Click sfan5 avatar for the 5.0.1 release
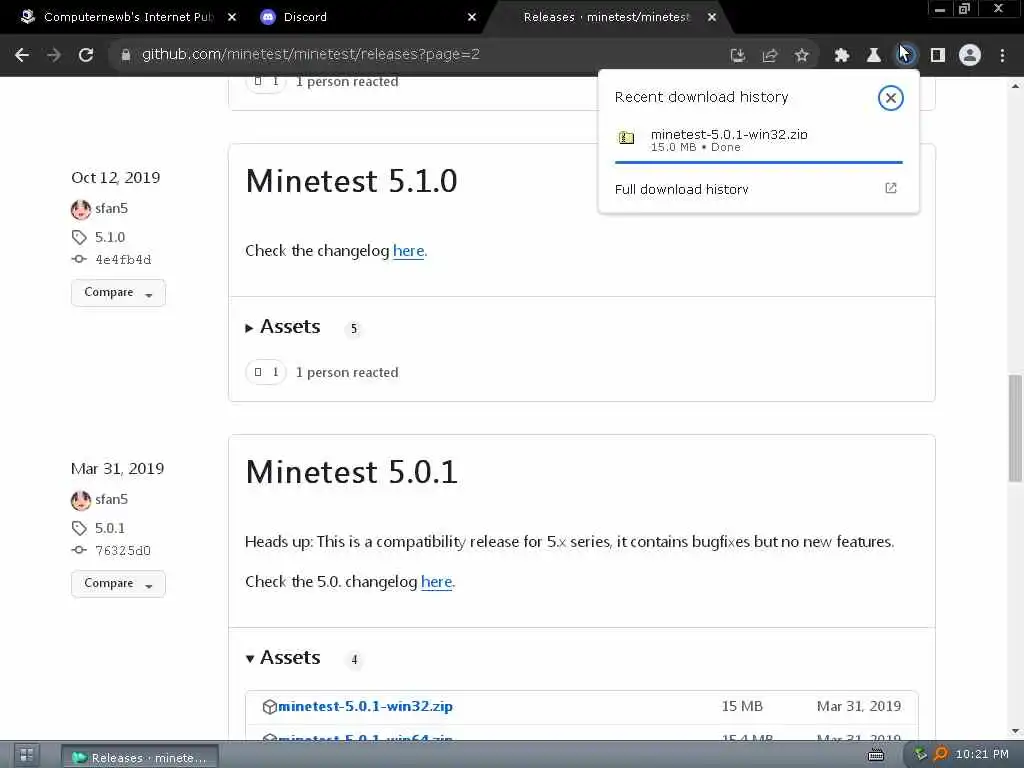The height and width of the screenshot is (768, 1024). click(x=81, y=501)
